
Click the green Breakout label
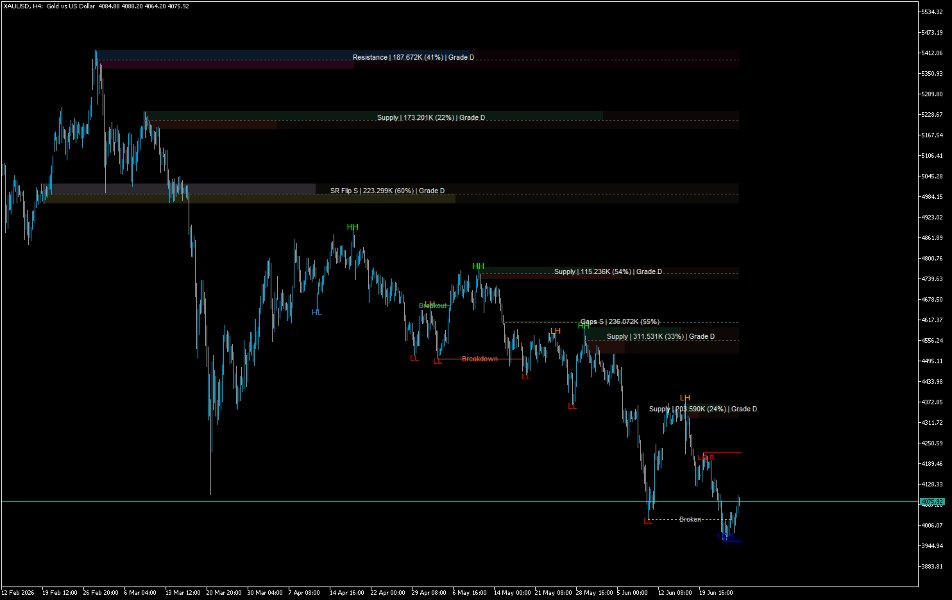pos(433,305)
